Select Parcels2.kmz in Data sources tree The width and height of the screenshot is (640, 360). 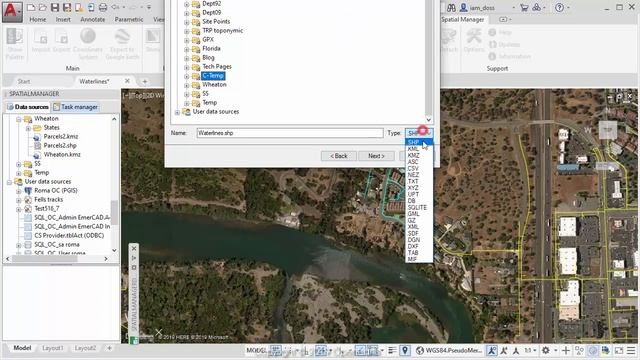click(x=60, y=137)
